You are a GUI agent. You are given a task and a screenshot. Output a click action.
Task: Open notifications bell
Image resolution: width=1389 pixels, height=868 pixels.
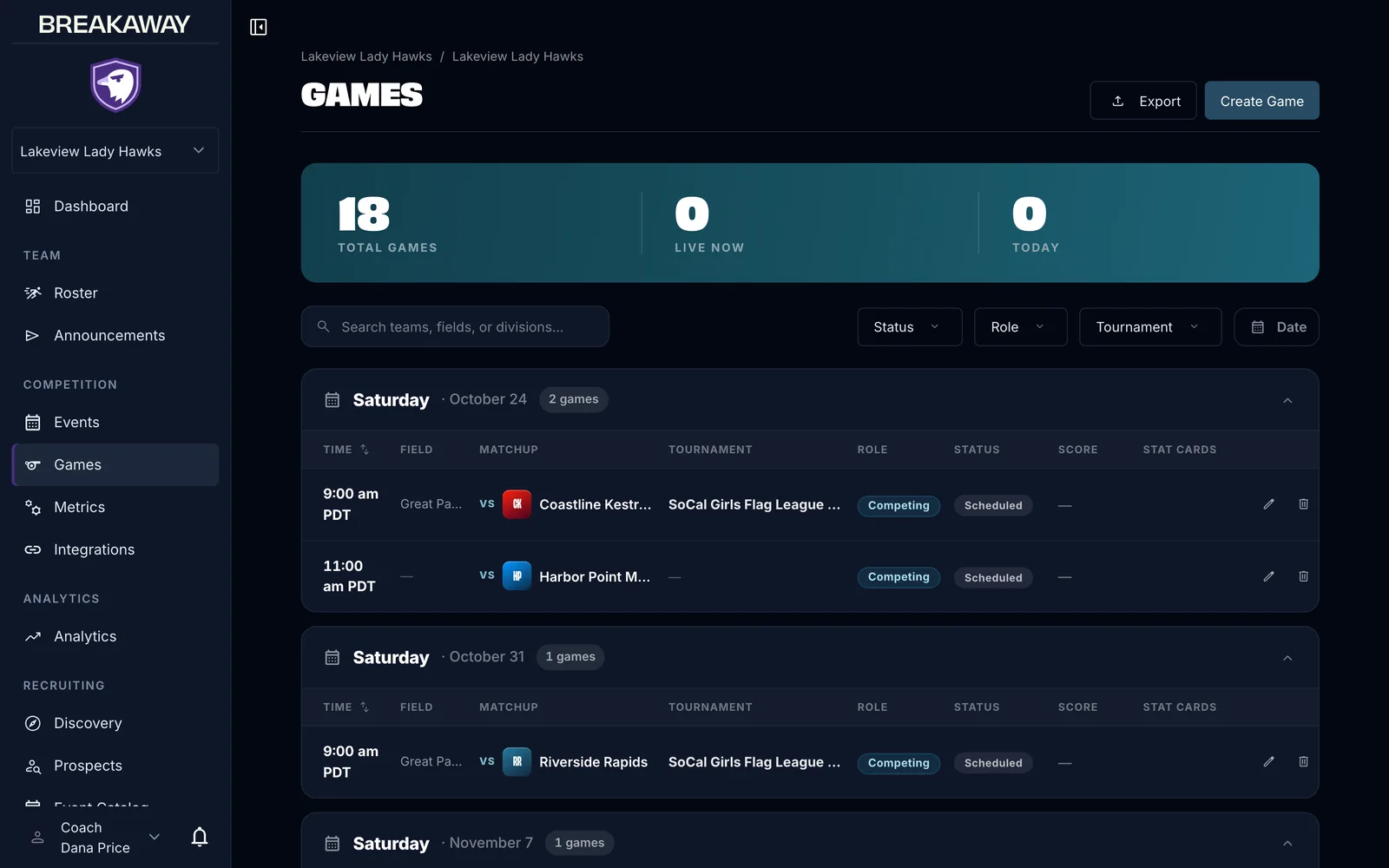coord(200,837)
